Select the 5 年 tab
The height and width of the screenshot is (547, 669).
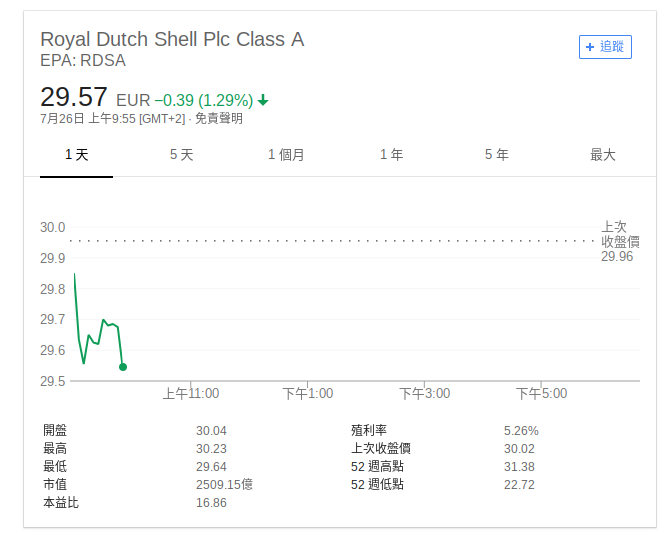497,155
